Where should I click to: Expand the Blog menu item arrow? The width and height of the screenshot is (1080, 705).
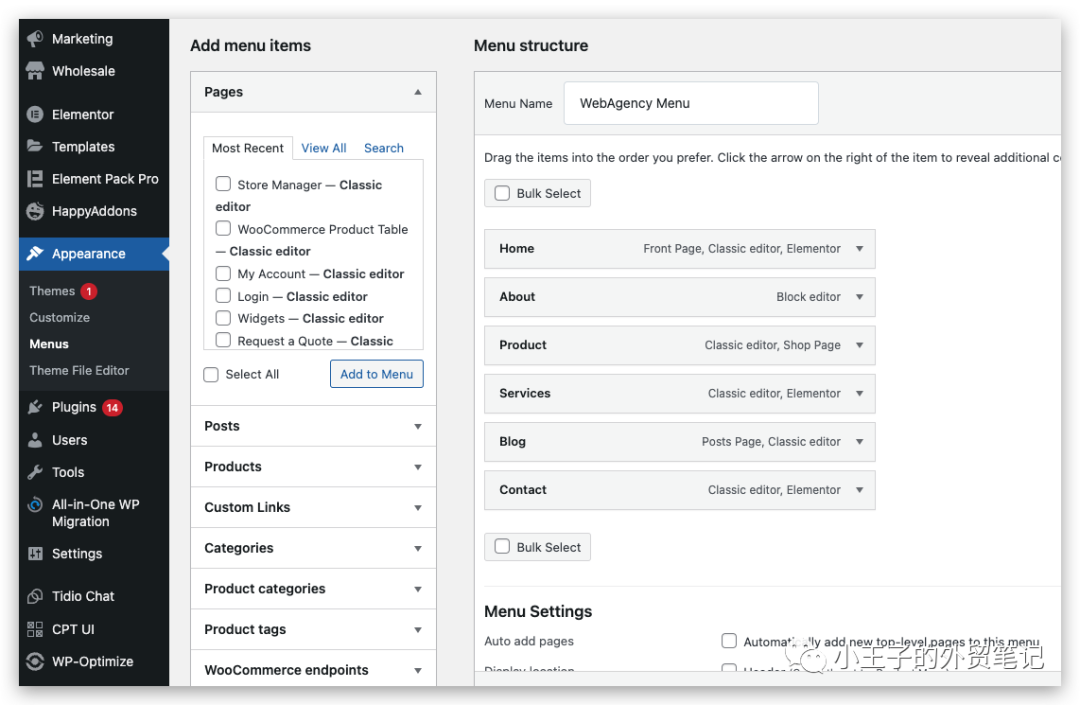[x=860, y=441]
